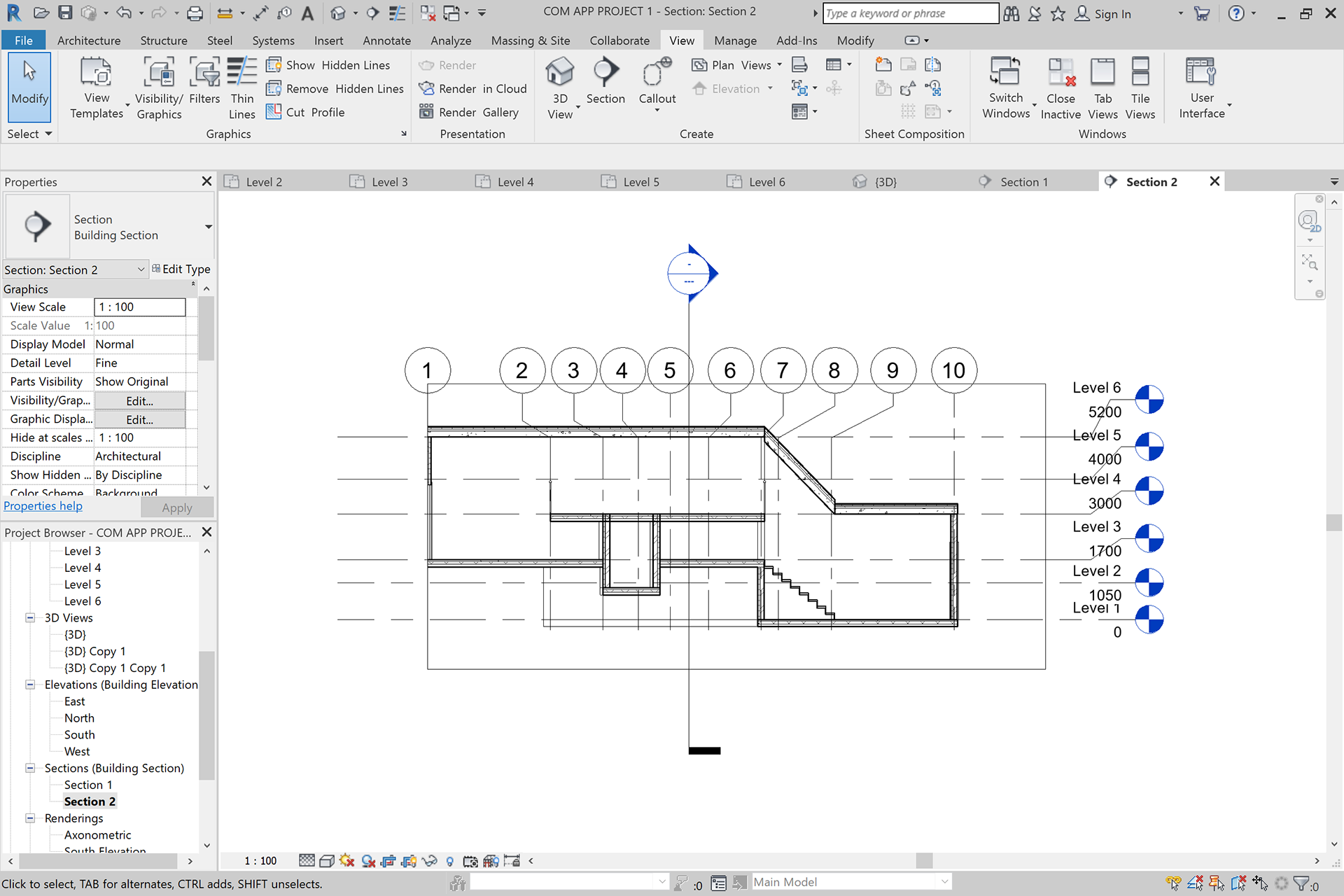Viewport: 1344px width, 896px height.
Task: Toggle Thin Lines mode
Action: 242,89
